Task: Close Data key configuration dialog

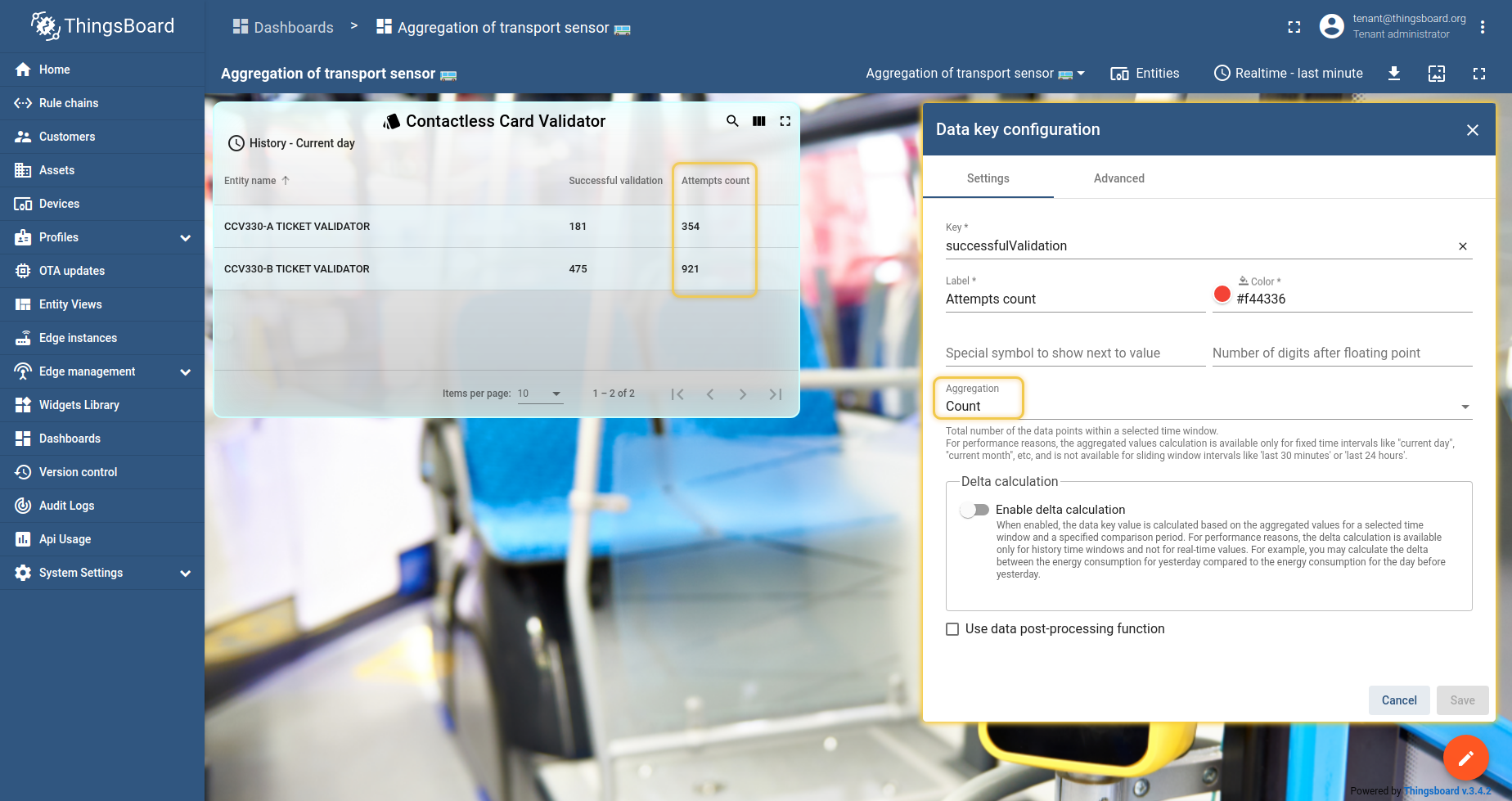Action: tap(1473, 130)
